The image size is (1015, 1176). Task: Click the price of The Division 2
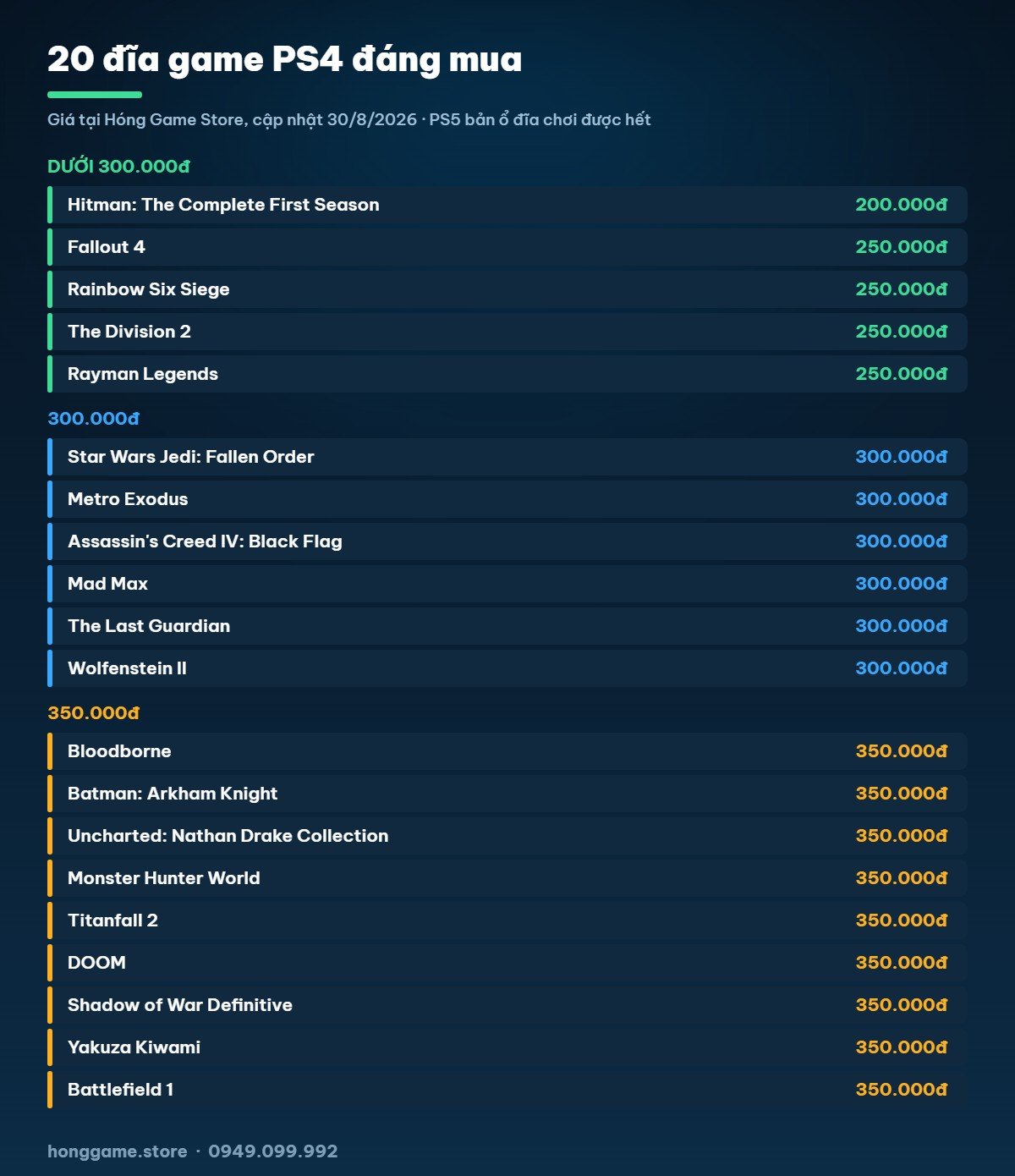click(901, 332)
